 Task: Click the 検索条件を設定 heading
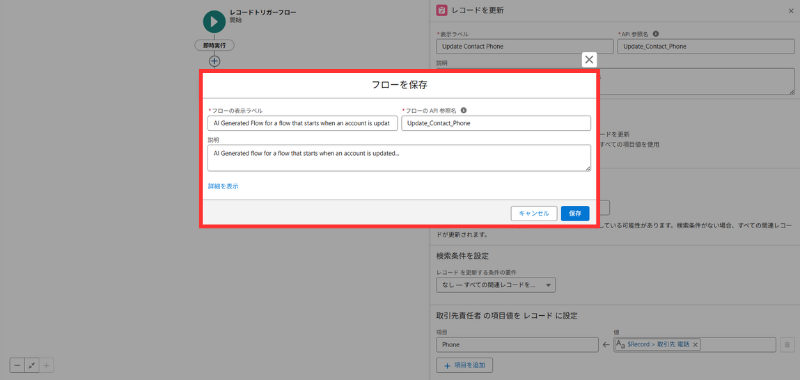pyautogui.click(x=462, y=256)
